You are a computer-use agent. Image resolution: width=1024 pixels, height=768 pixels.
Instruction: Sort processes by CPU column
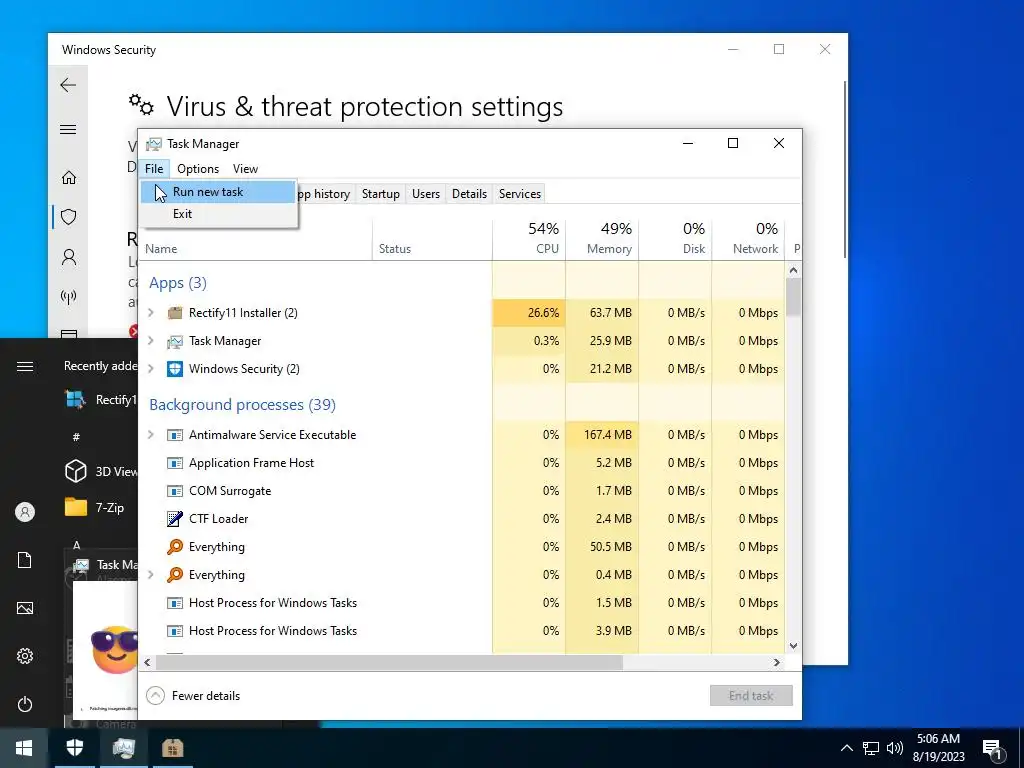point(529,239)
